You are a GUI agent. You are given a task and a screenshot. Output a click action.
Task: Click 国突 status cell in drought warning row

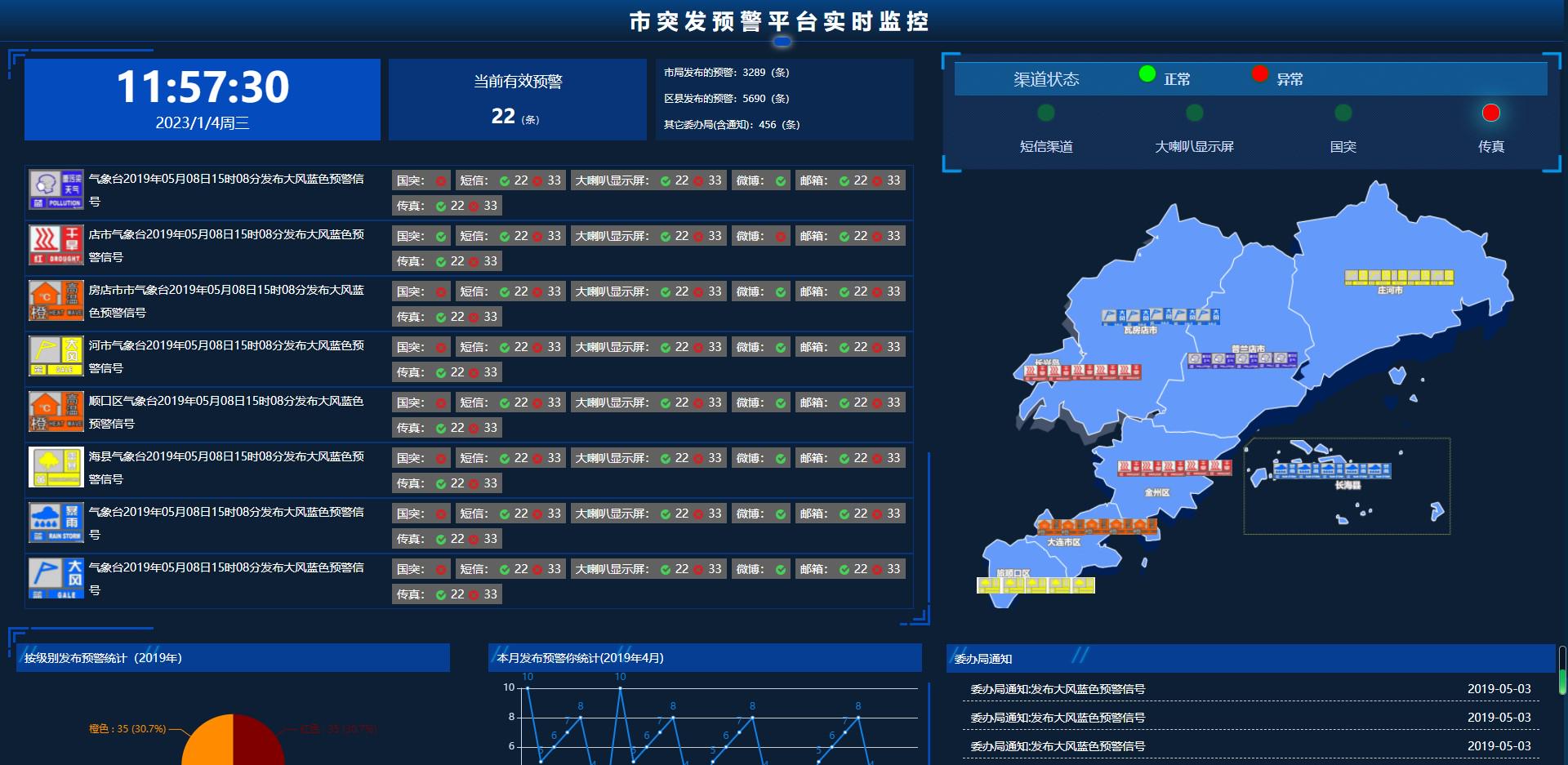coord(421,236)
